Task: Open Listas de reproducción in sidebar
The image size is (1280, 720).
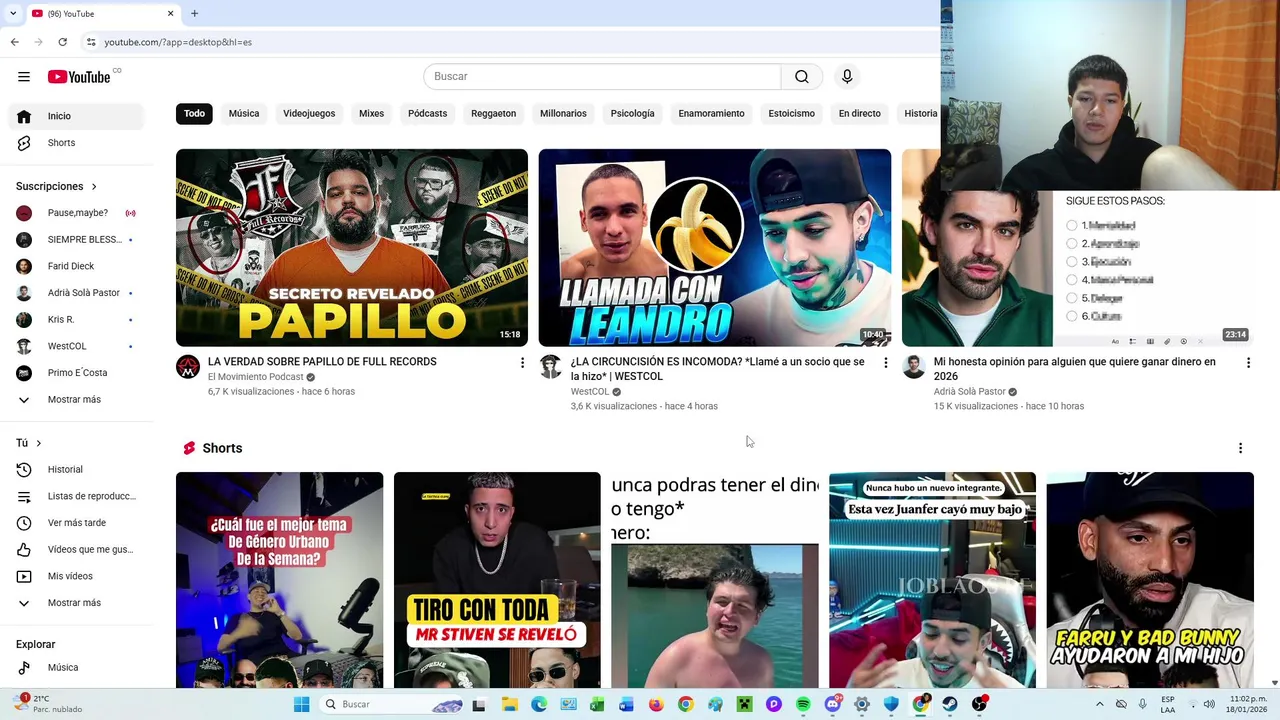Action: click(x=76, y=496)
